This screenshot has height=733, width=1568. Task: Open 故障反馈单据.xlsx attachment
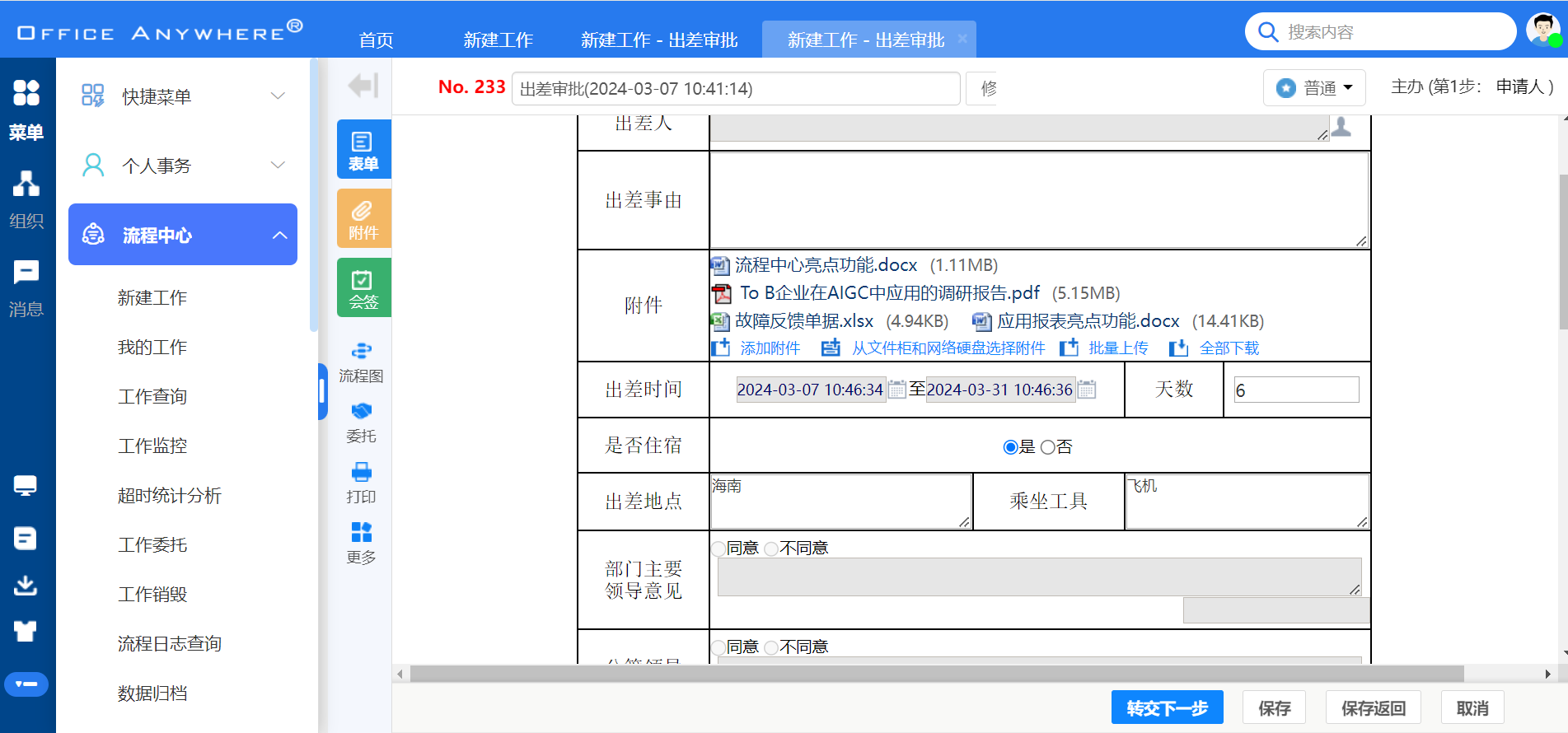(803, 321)
